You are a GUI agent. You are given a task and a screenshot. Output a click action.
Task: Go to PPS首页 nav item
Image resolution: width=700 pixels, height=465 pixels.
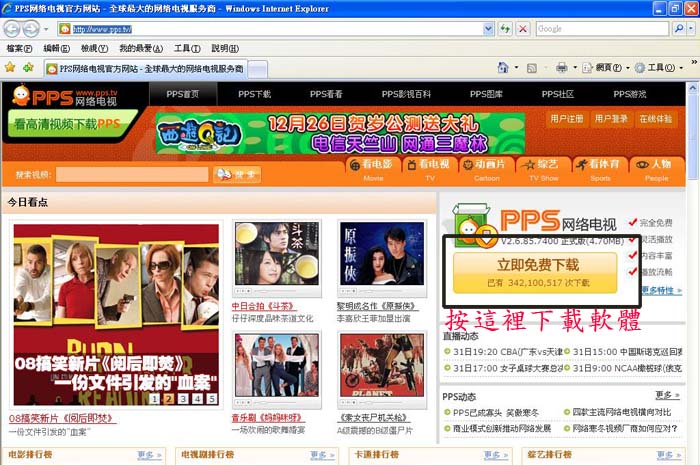[183, 94]
